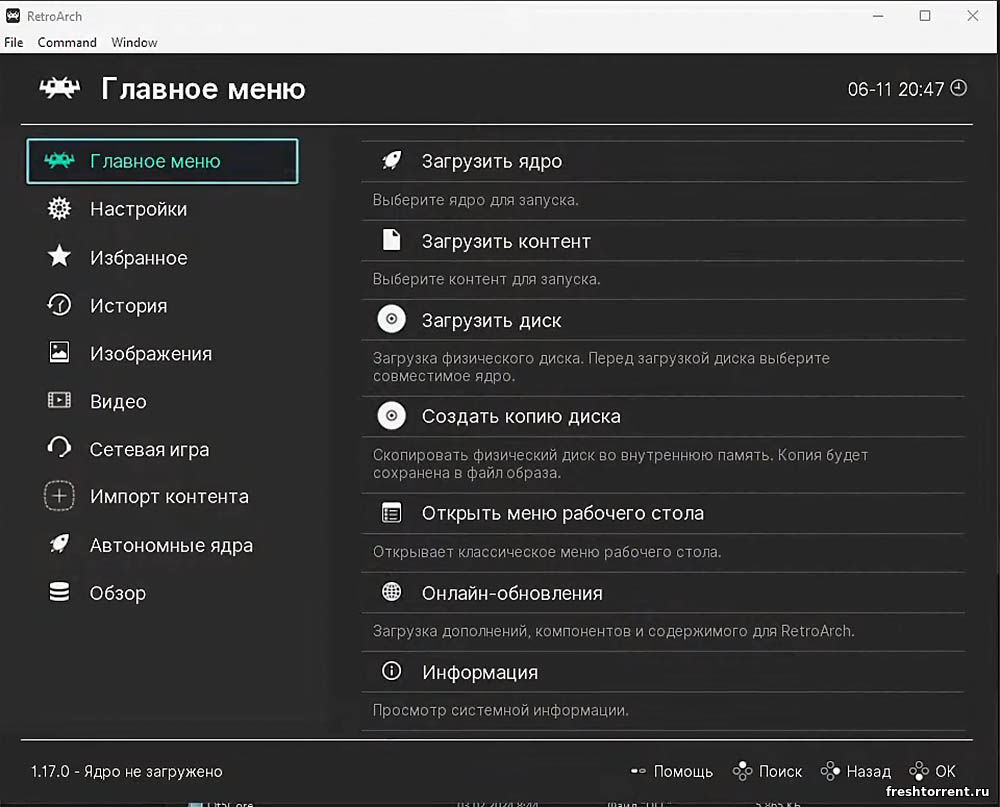The width and height of the screenshot is (1000, 807).
Task: Click the headset icon for Сетевая игра
Action: 60,448
